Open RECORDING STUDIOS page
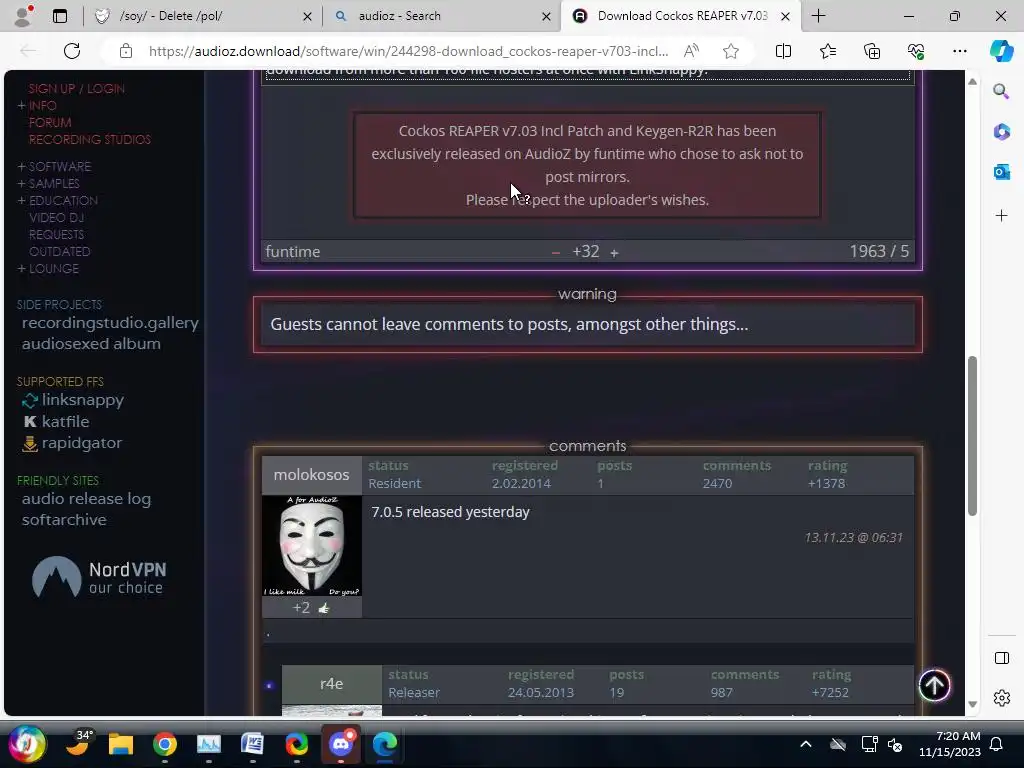Screen dimensions: 1024x768 [89, 139]
